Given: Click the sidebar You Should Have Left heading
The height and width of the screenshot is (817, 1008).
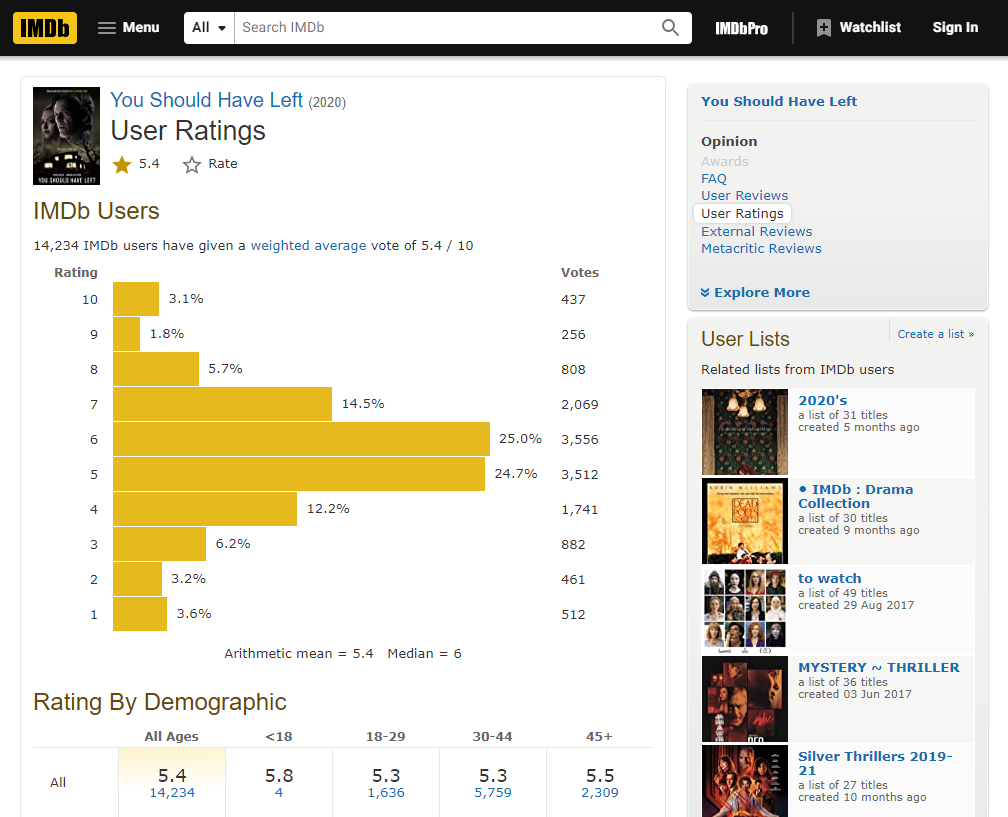Looking at the screenshot, I should pos(778,102).
